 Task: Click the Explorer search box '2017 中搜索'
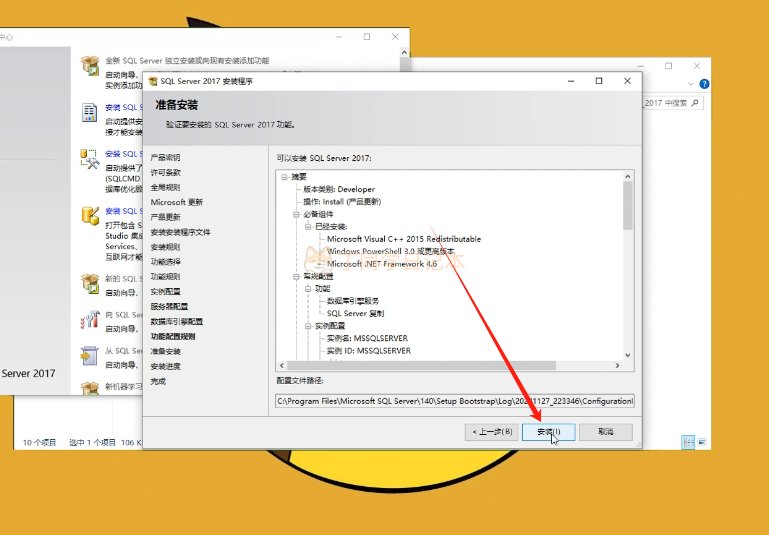click(673, 103)
